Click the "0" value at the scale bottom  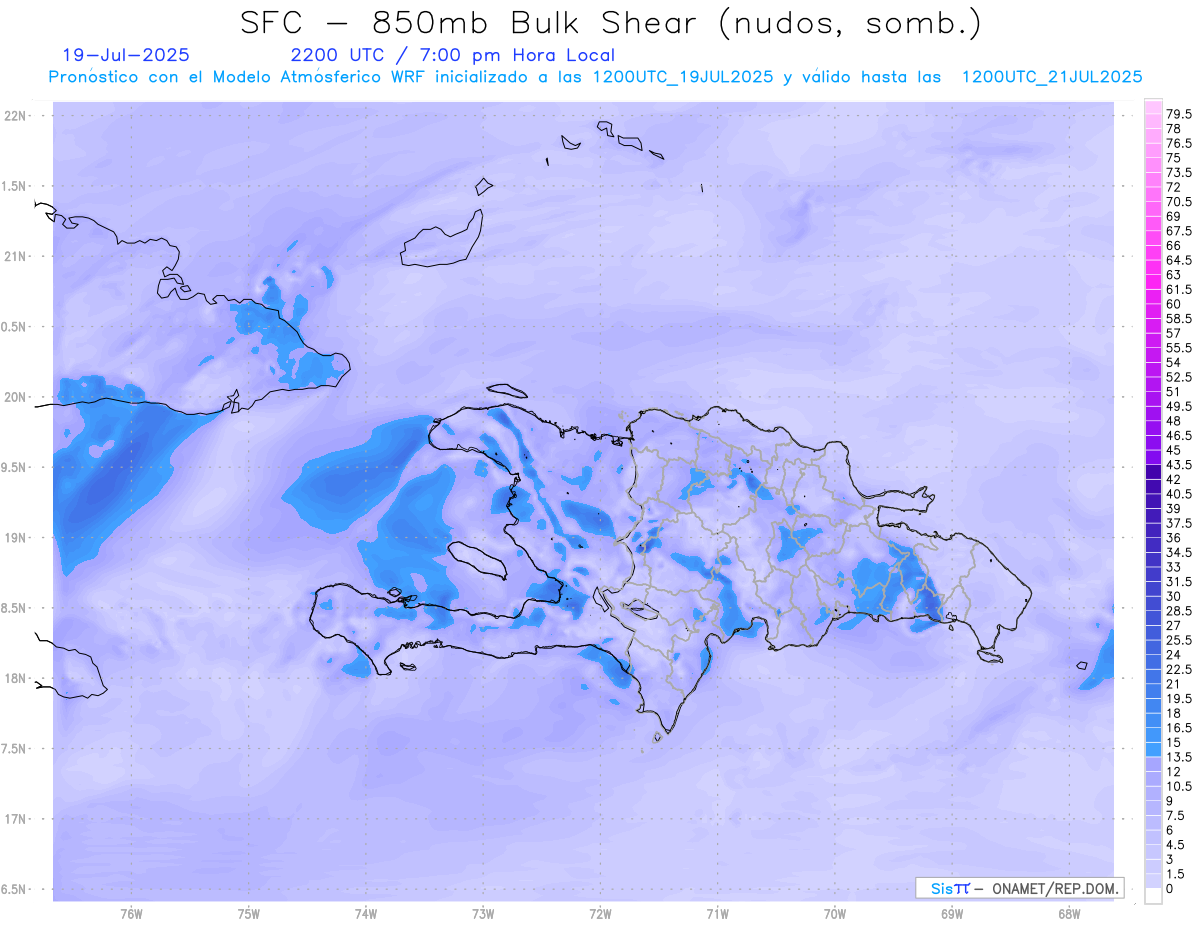1170,889
